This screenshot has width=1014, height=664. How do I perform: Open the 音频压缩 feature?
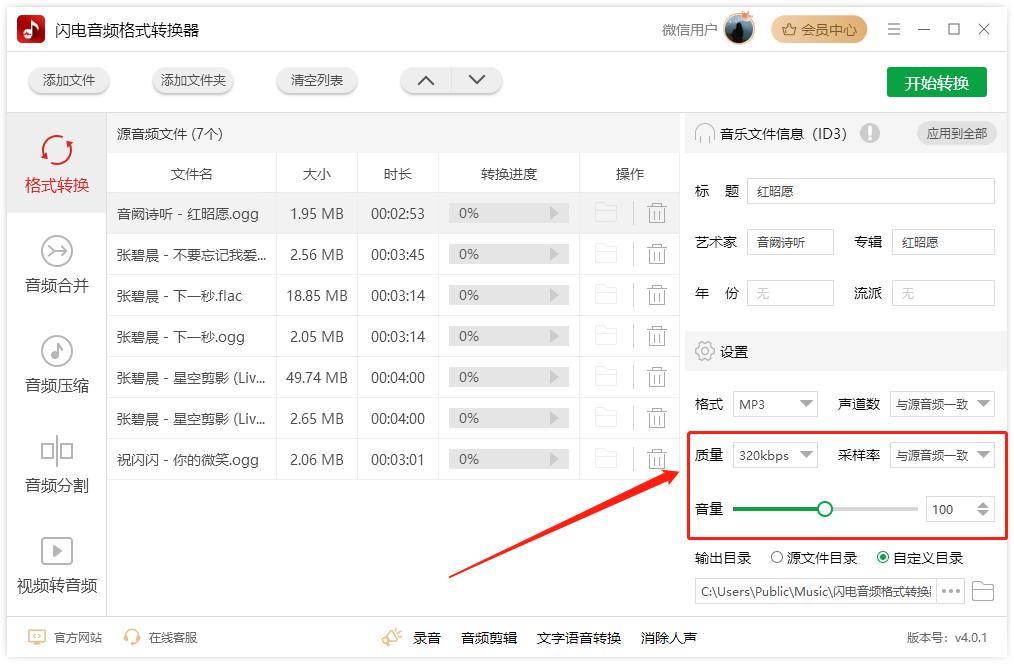[56, 365]
